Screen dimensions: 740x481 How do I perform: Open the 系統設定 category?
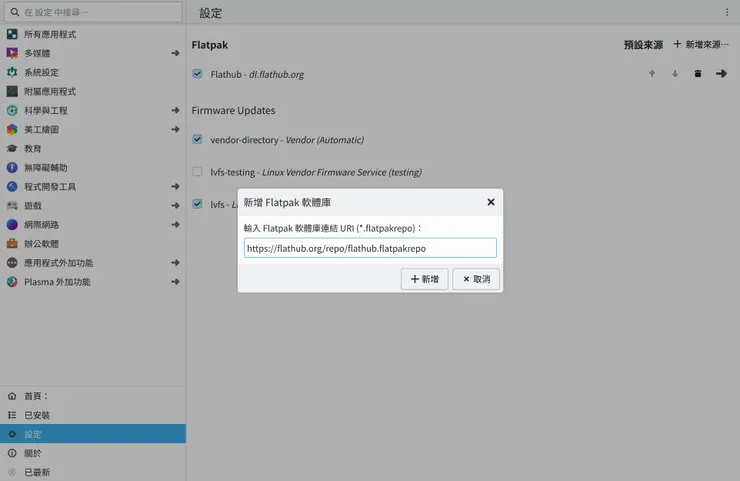click(x=93, y=72)
